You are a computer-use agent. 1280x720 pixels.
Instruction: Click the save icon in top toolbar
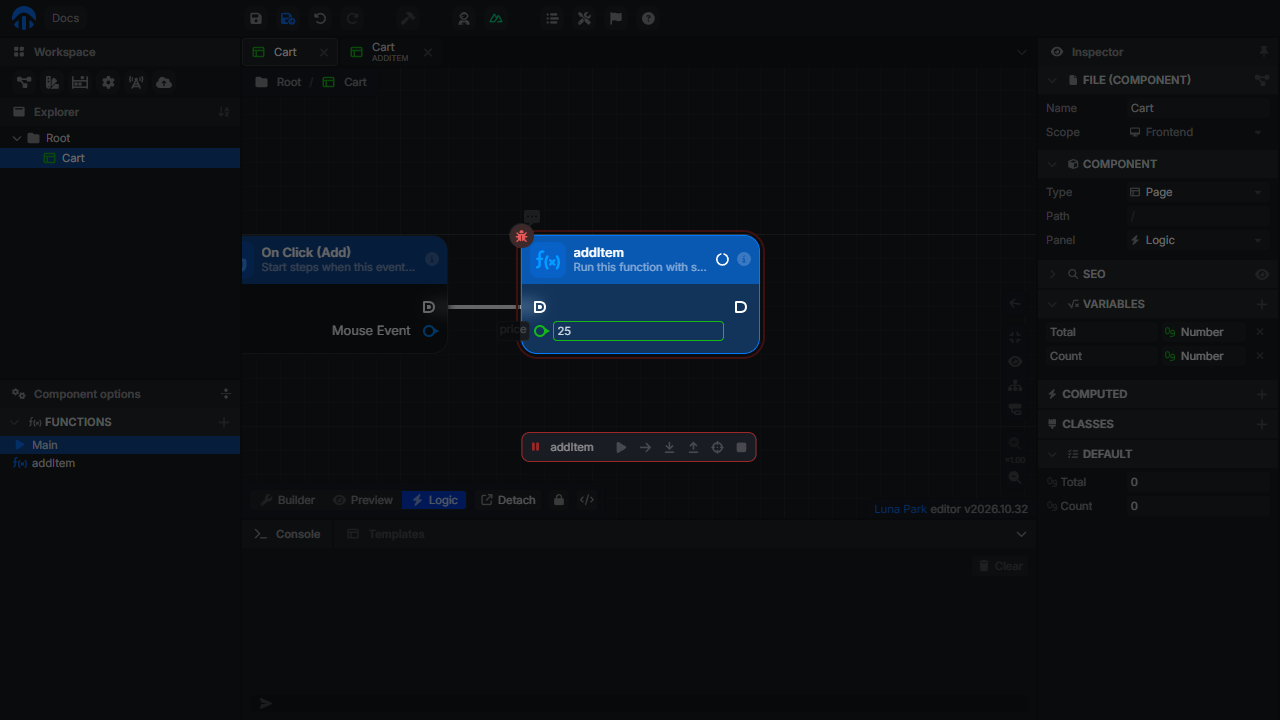[x=256, y=18]
